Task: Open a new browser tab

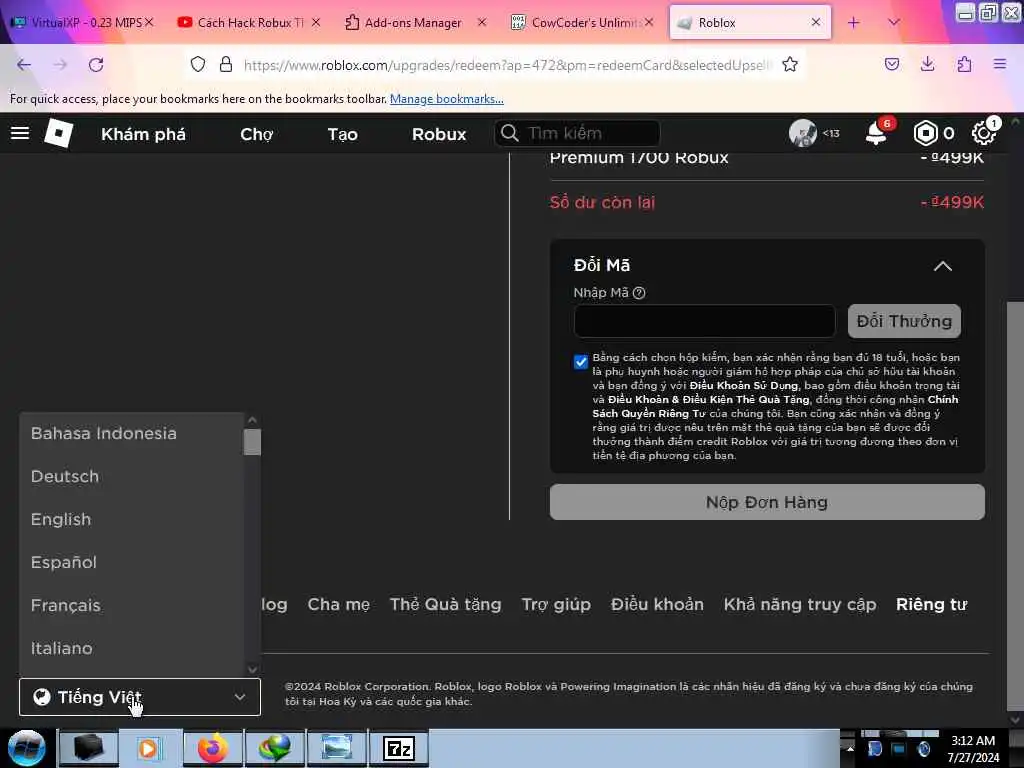Action: click(854, 23)
